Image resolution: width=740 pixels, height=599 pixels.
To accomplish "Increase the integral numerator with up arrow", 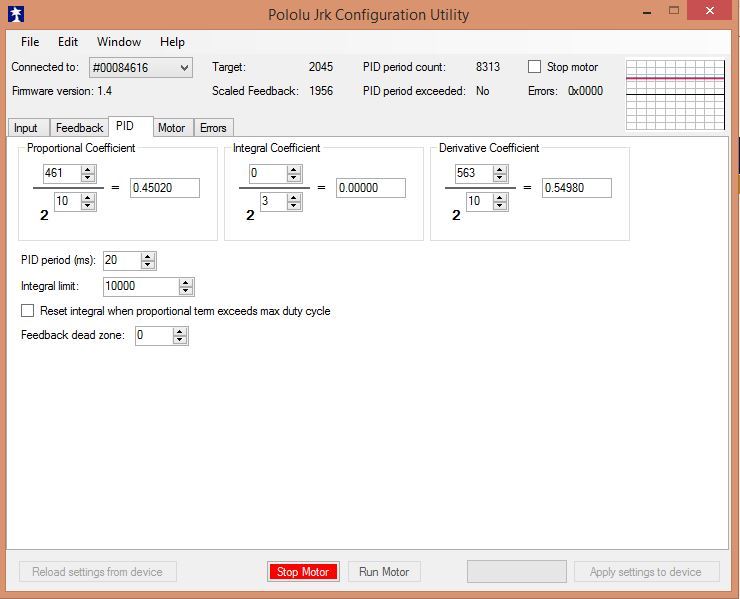I will pyautogui.click(x=294, y=169).
